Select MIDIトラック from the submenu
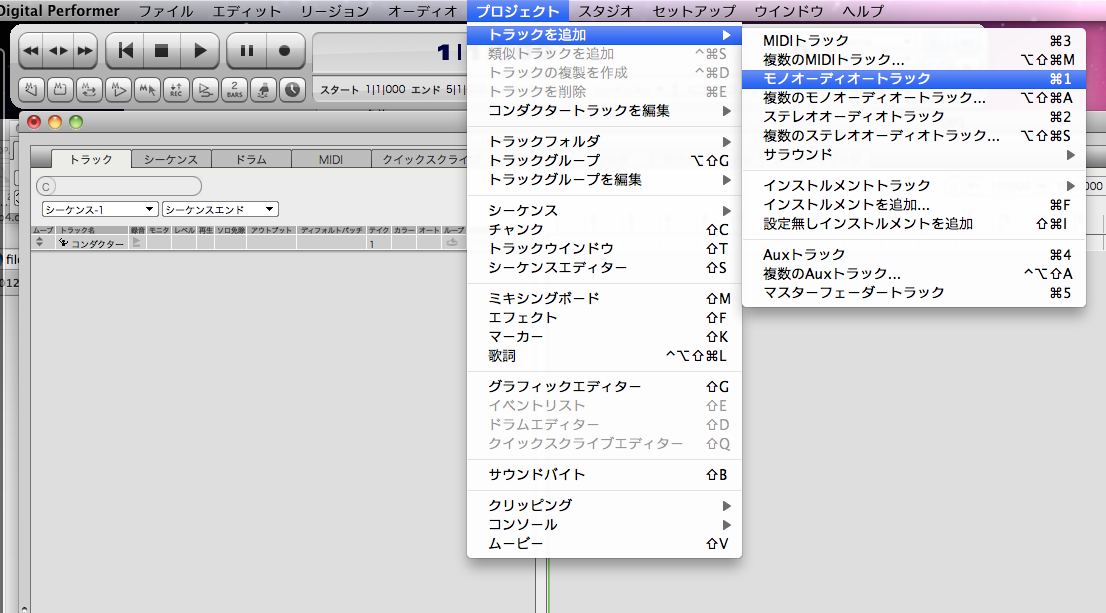Screen dimensions: 1106x613 point(913,40)
